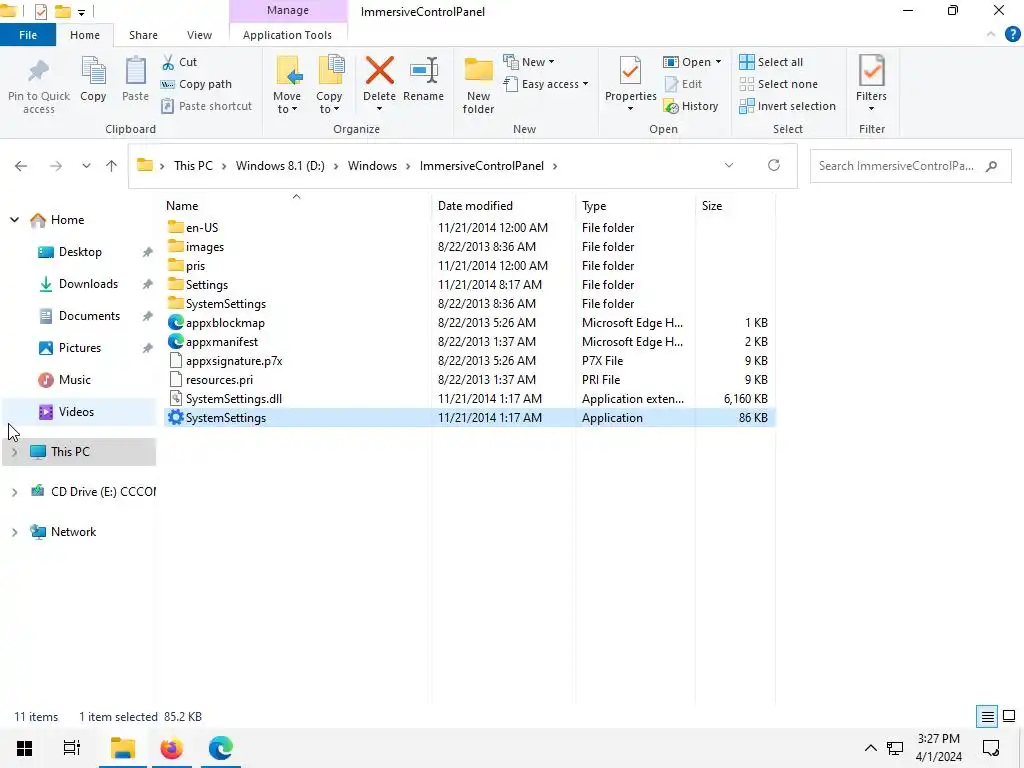Open Task View on taskbar
Screen dimensions: 1024x768
coord(71,748)
